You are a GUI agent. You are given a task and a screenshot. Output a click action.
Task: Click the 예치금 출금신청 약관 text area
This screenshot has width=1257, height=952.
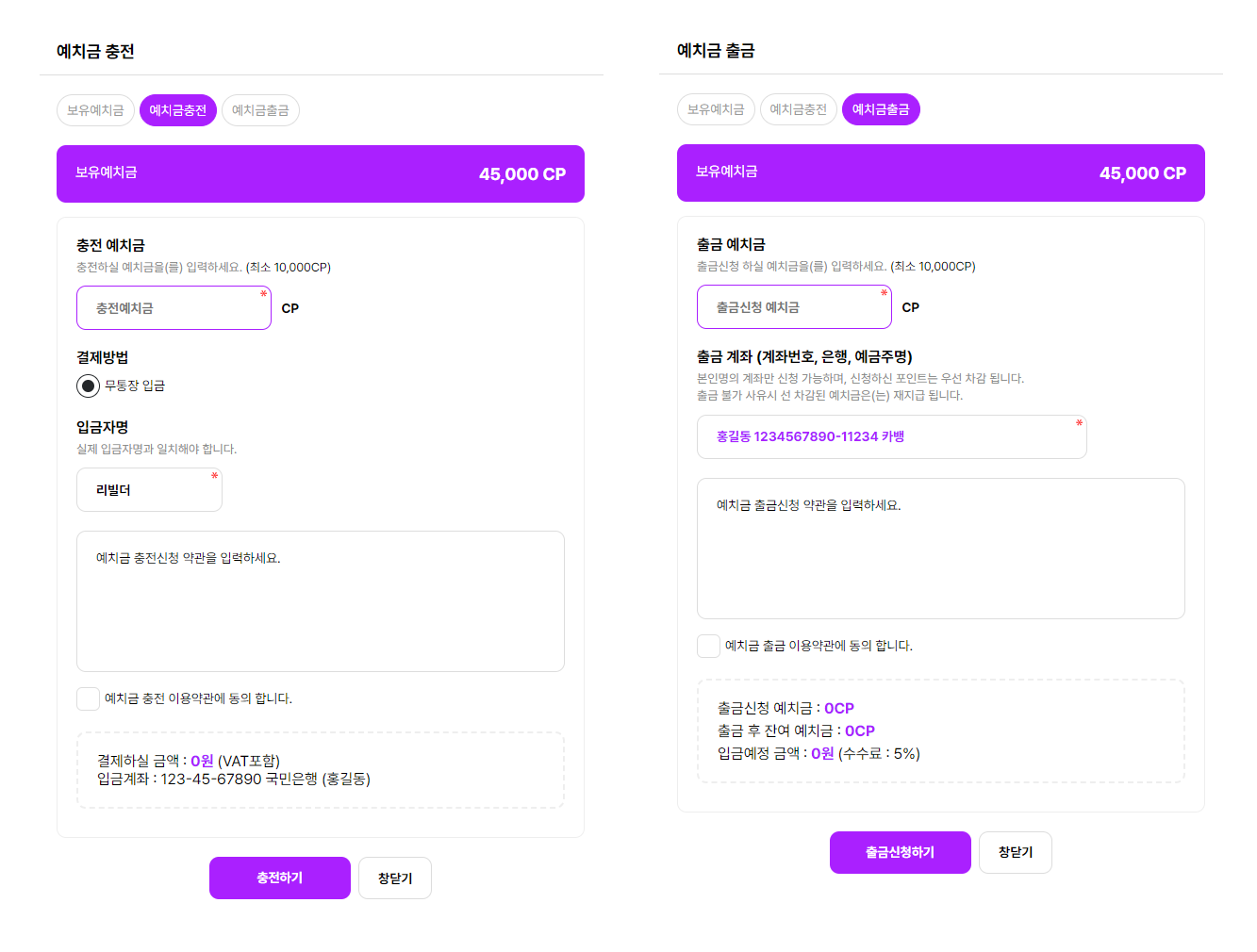tap(941, 549)
